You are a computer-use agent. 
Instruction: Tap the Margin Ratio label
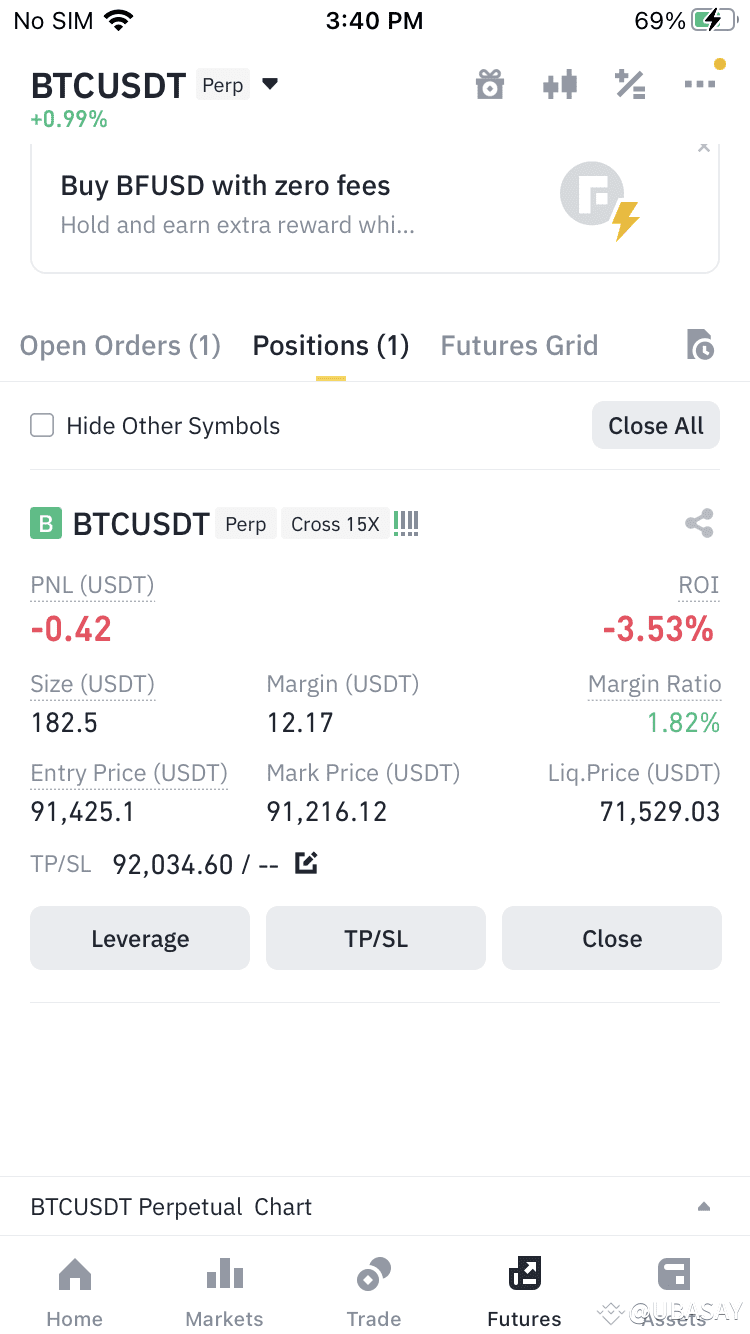[654, 684]
